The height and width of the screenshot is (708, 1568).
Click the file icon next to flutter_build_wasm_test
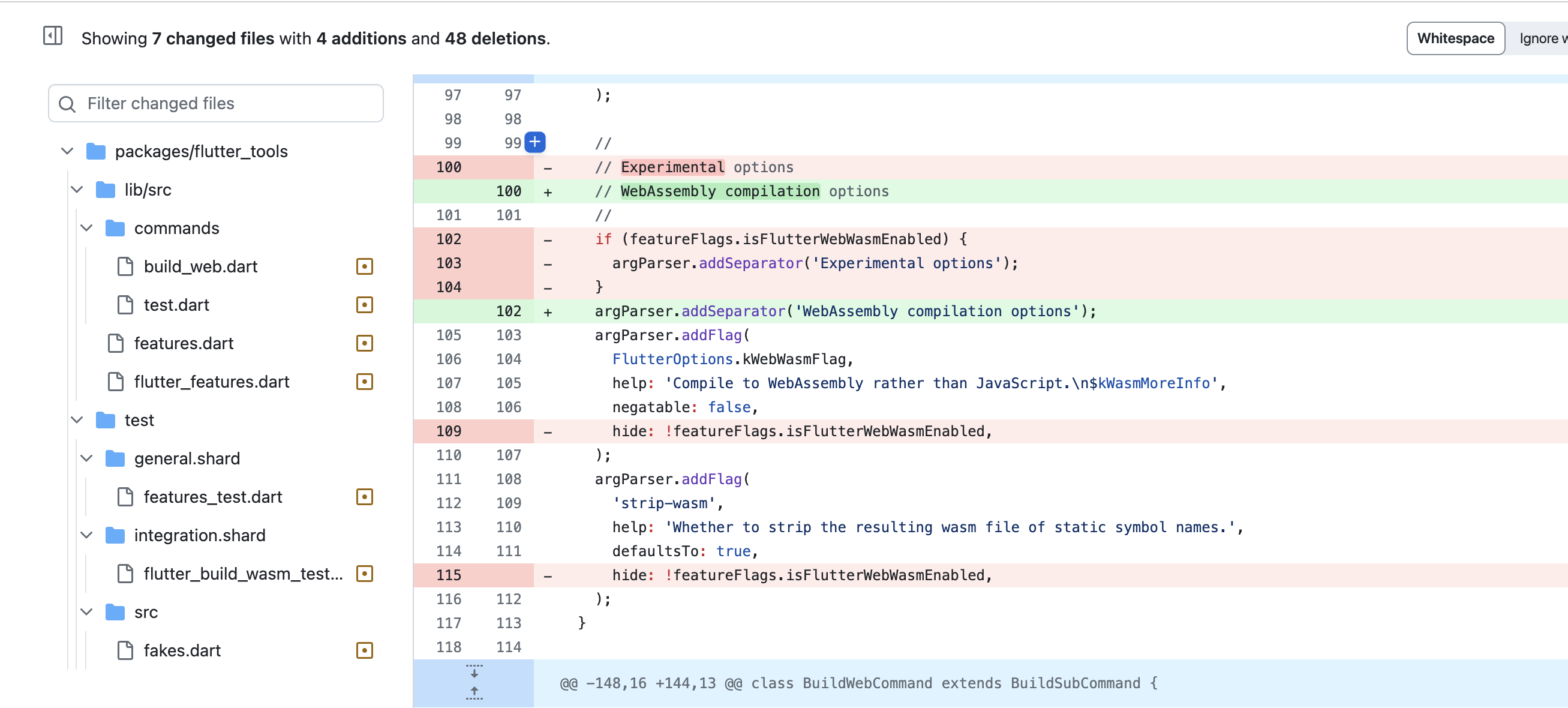[125, 574]
